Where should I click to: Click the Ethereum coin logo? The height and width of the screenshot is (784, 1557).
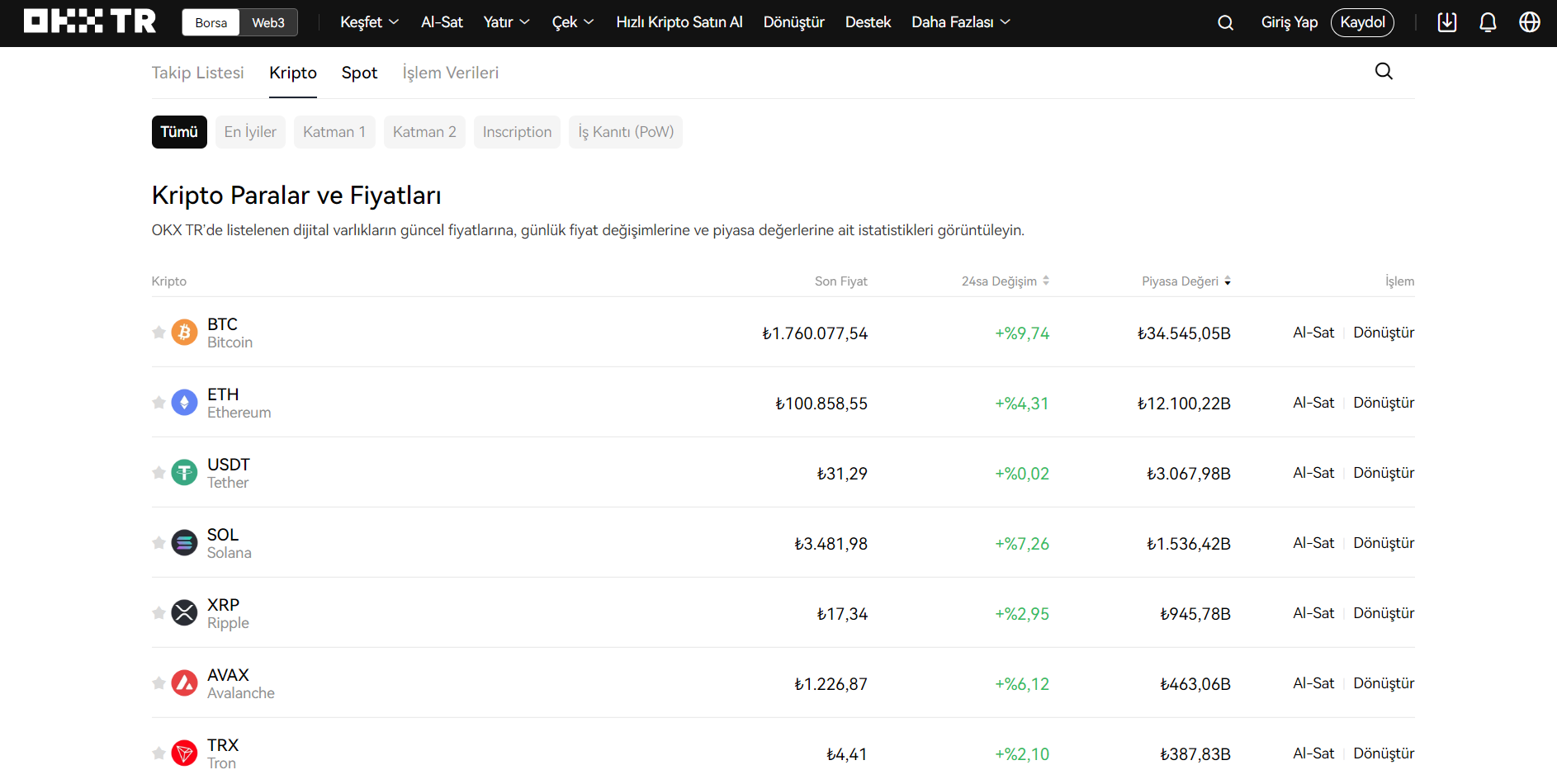click(184, 403)
